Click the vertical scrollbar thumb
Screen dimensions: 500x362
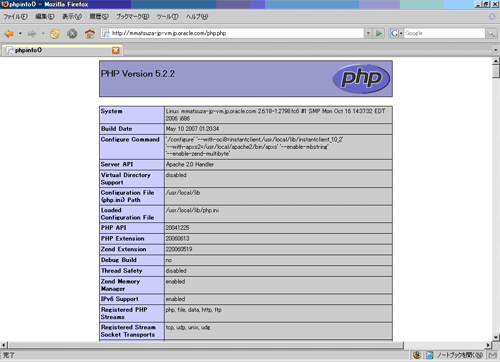(x=496, y=71)
